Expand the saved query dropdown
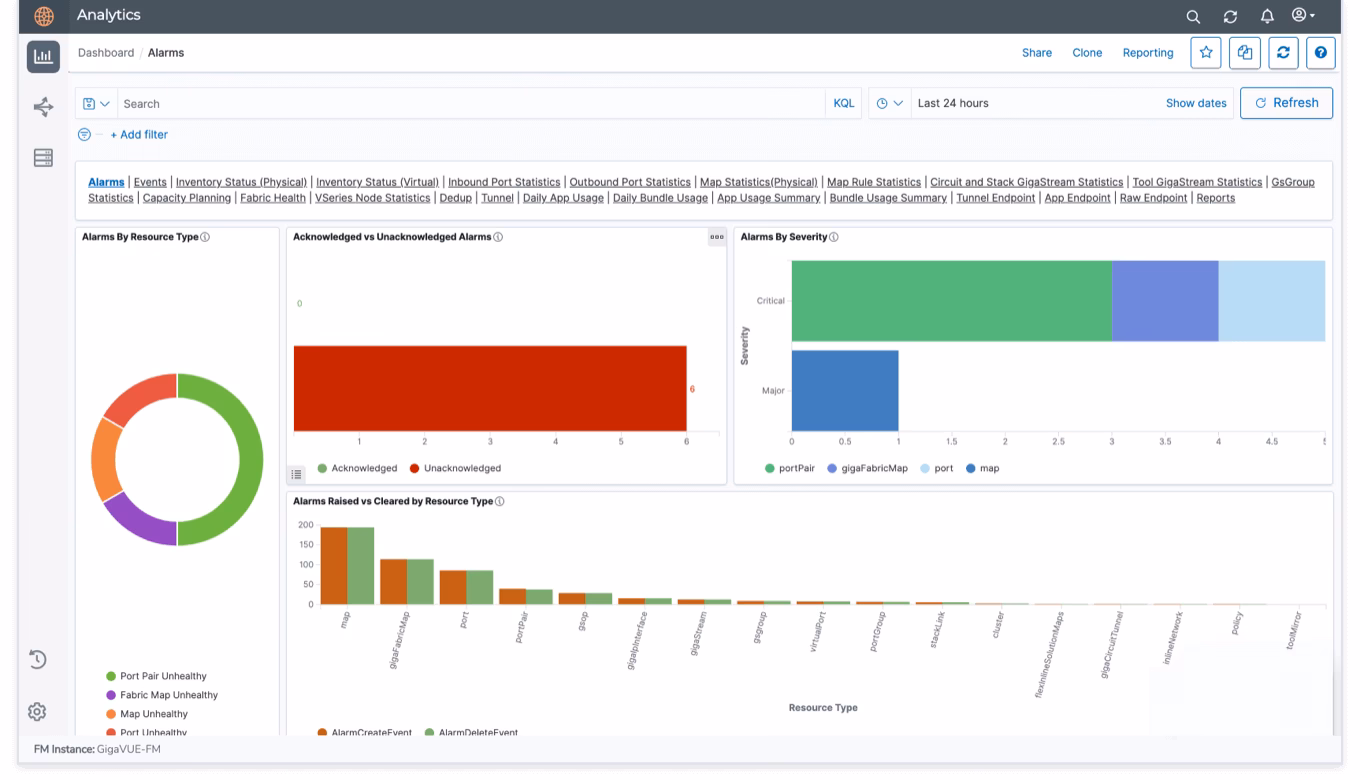The width and height of the screenshot is (1360, 780). click(x=96, y=103)
